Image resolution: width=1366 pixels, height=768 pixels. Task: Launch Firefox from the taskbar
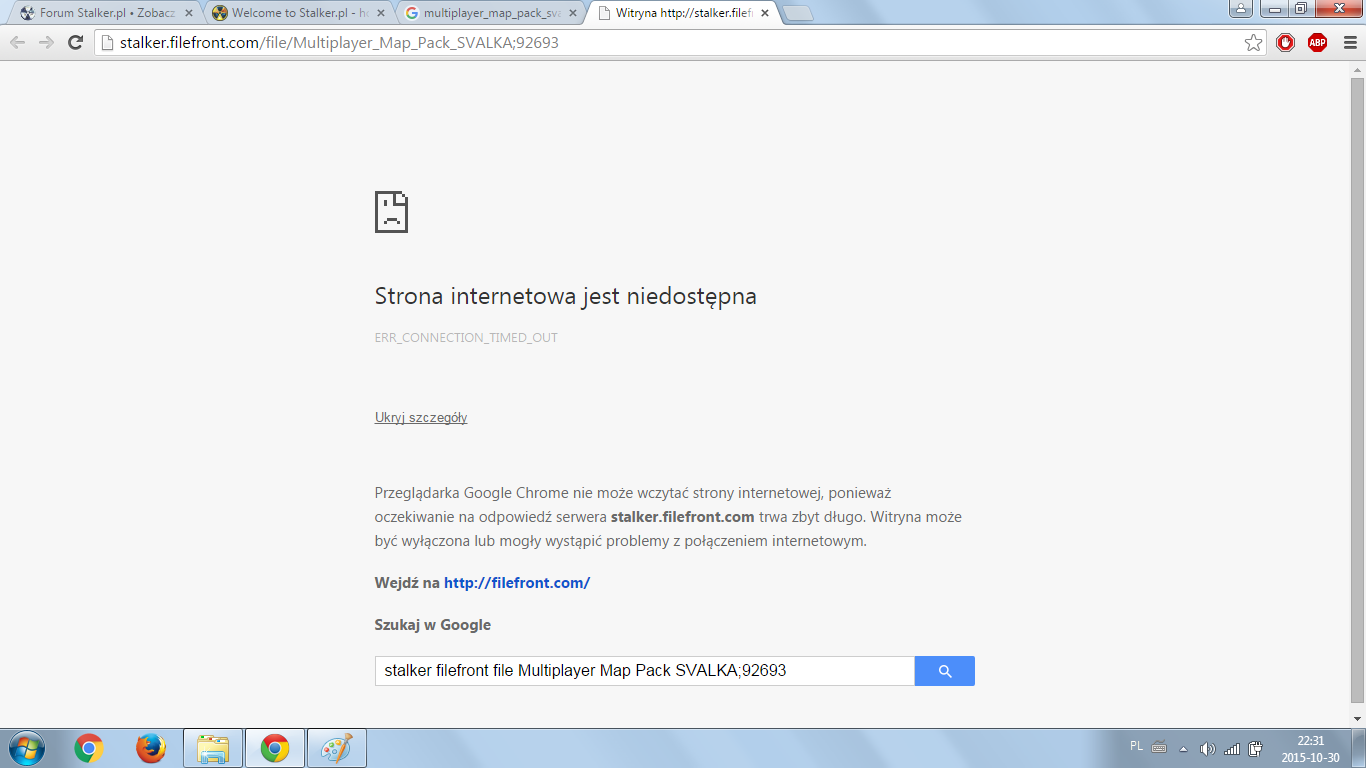(x=151, y=748)
